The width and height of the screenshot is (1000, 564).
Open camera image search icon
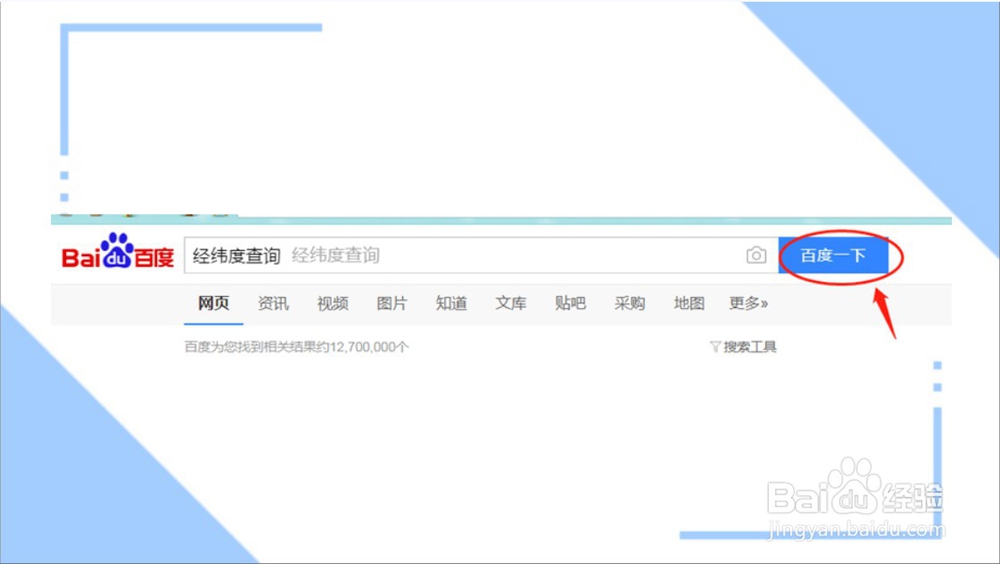[x=756, y=255]
